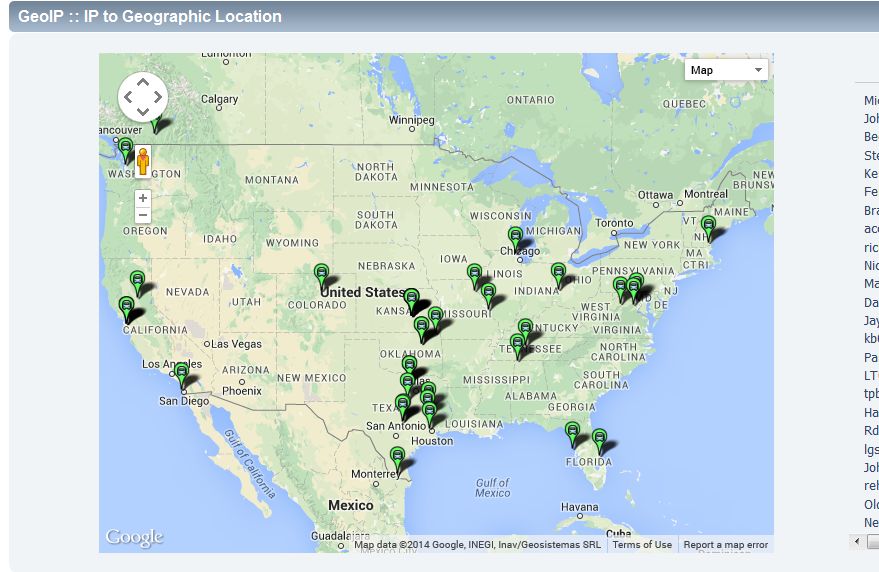Select the marker in Colorado
879x572 pixels.
[x=321, y=274]
